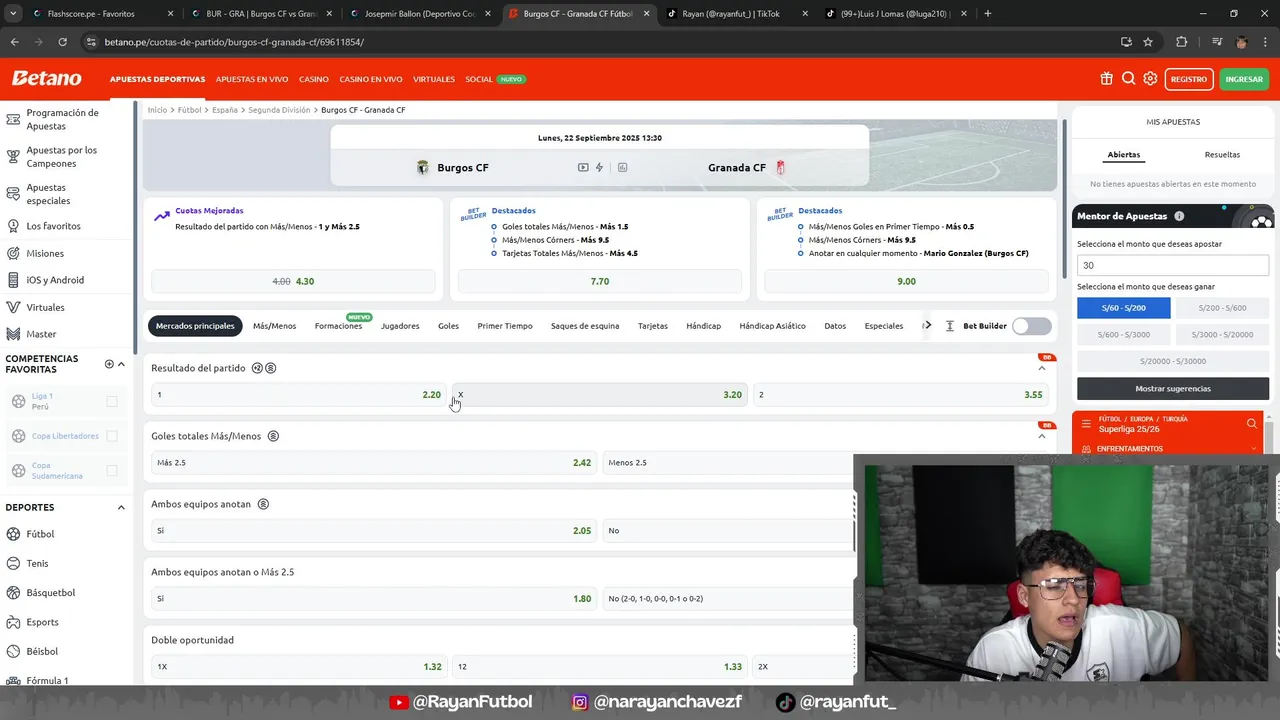Open the Más/Menos market tab

pos(274,326)
